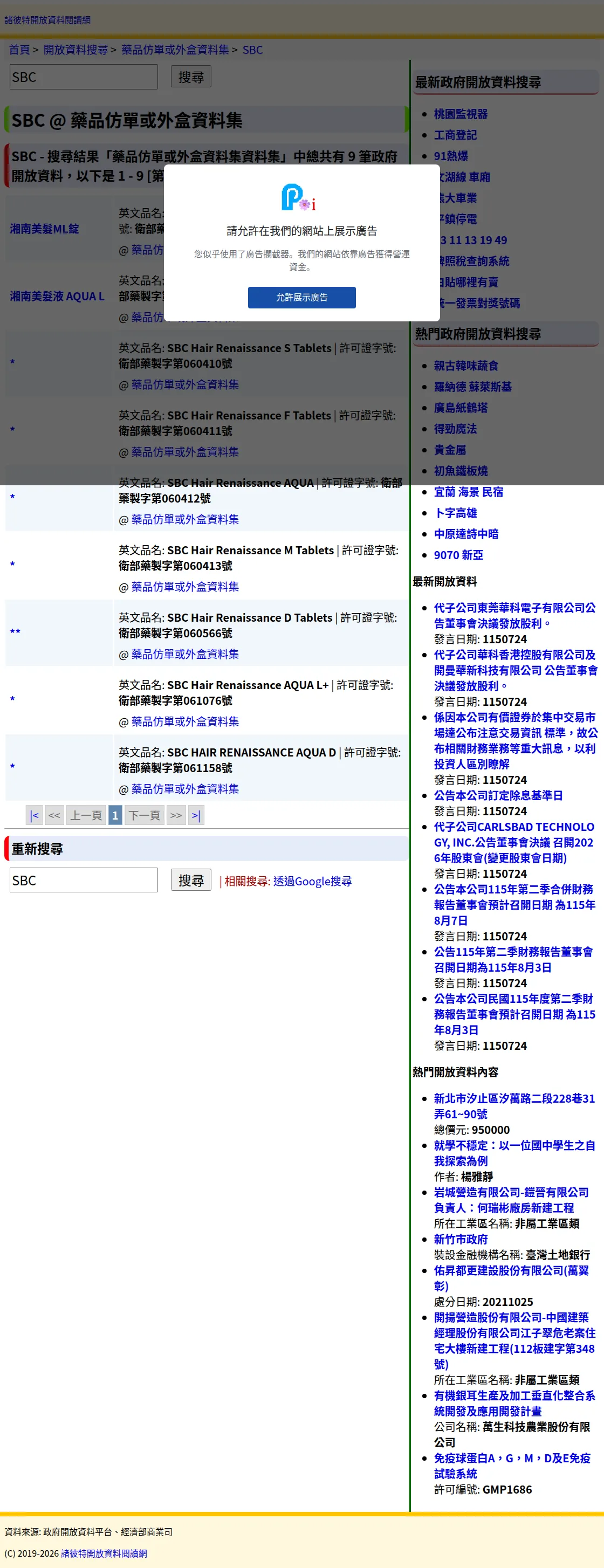Open 公告本公司訂定除息基準日 link
The image size is (604, 1568).
(x=498, y=795)
